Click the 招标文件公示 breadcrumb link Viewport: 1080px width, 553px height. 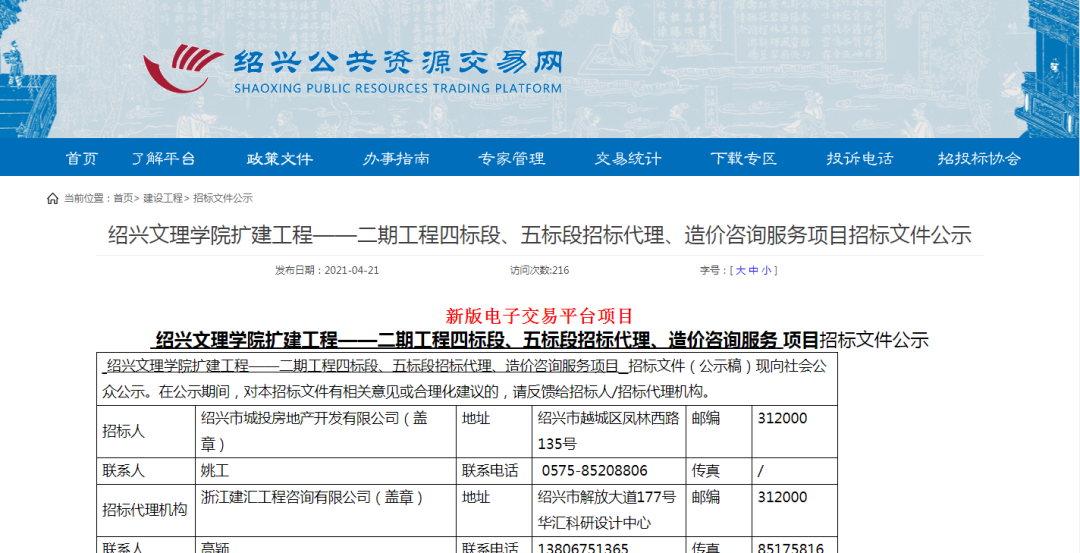tap(223, 198)
